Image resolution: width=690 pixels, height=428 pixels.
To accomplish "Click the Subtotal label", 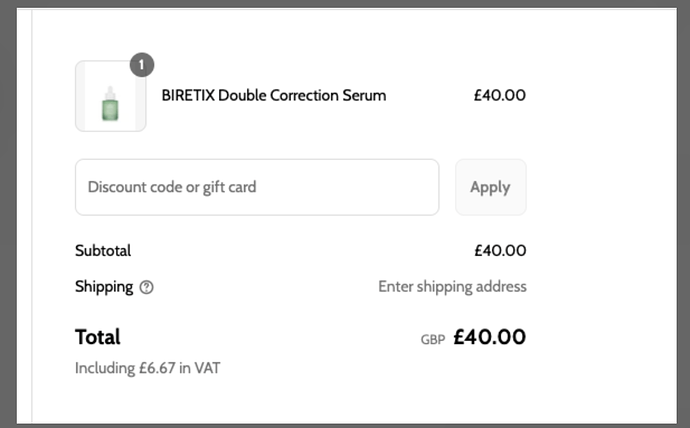I will click(103, 251).
